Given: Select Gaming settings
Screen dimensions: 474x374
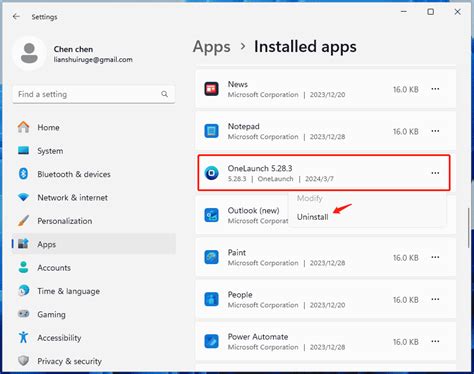Looking at the screenshot, I should pyautogui.click(x=94, y=314).
